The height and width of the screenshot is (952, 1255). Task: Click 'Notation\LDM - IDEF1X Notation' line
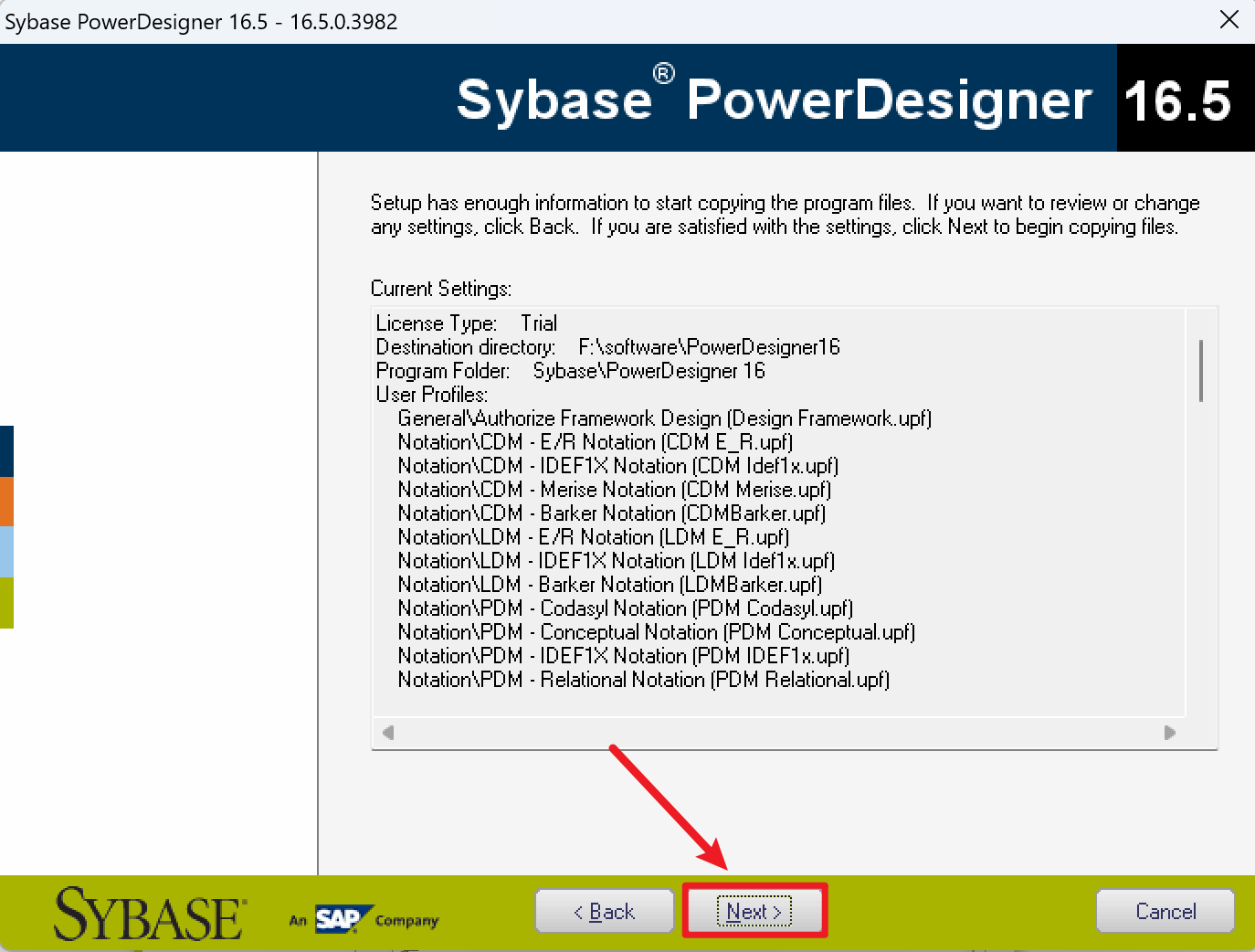[x=617, y=561]
